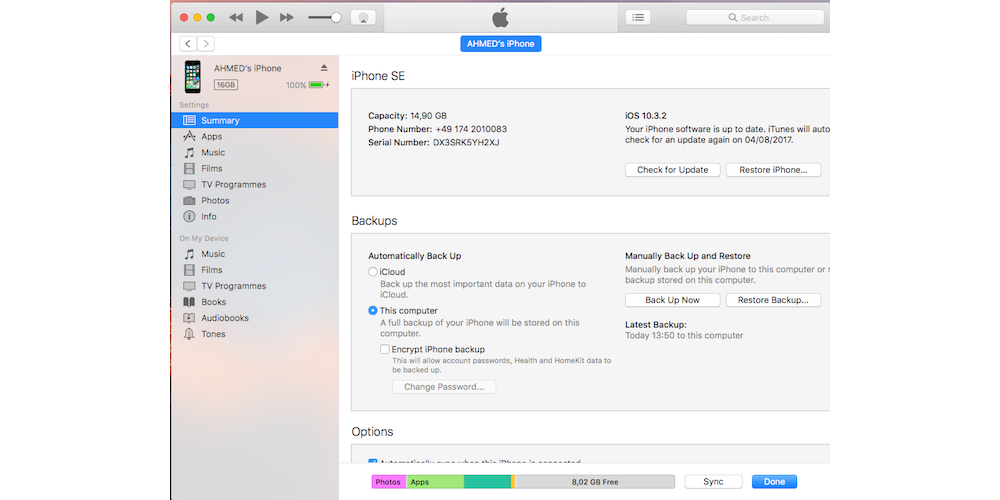Select Summary in the Settings sidebar
Viewport: 1000px width, 500px height.
[x=254, y=121]
